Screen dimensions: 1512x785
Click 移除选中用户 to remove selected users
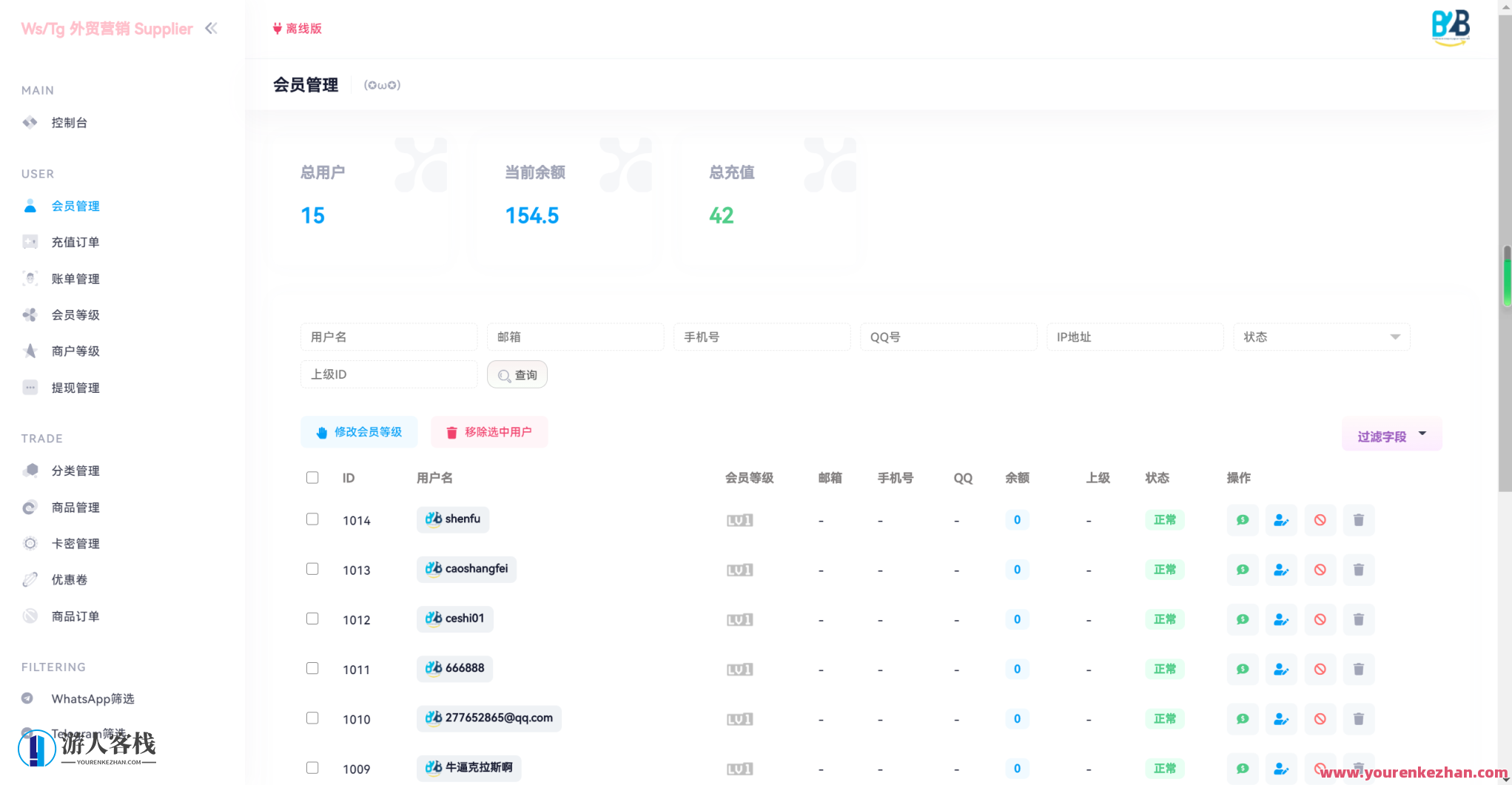[488, 432]
